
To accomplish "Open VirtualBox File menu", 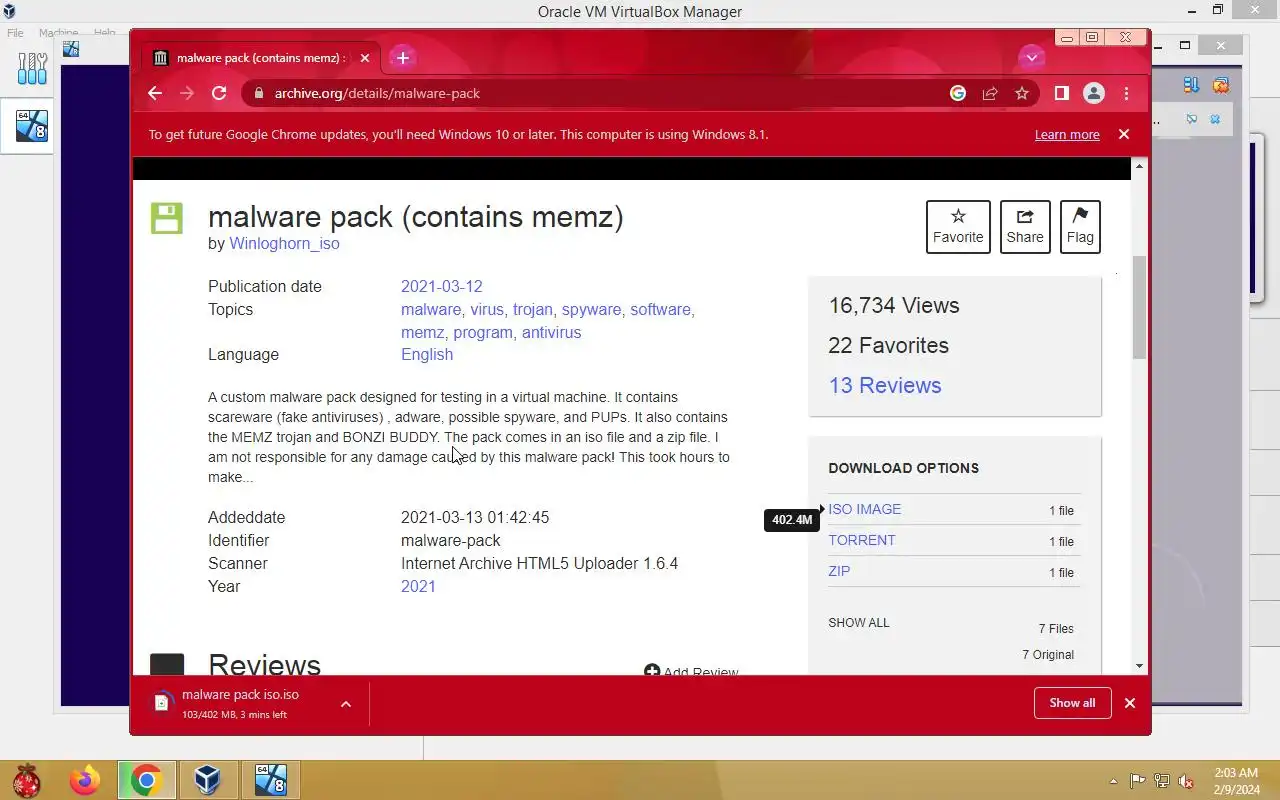I will pyautogui.click(x=15, y=33).
